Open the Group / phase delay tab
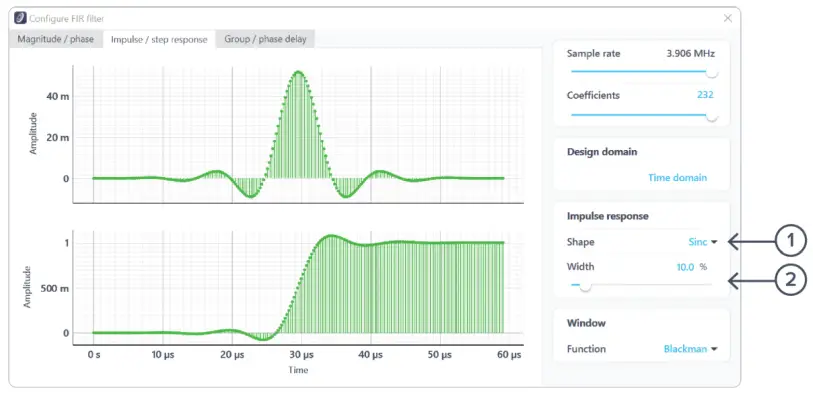Screen dimensions: 813x401 point(265,39)
